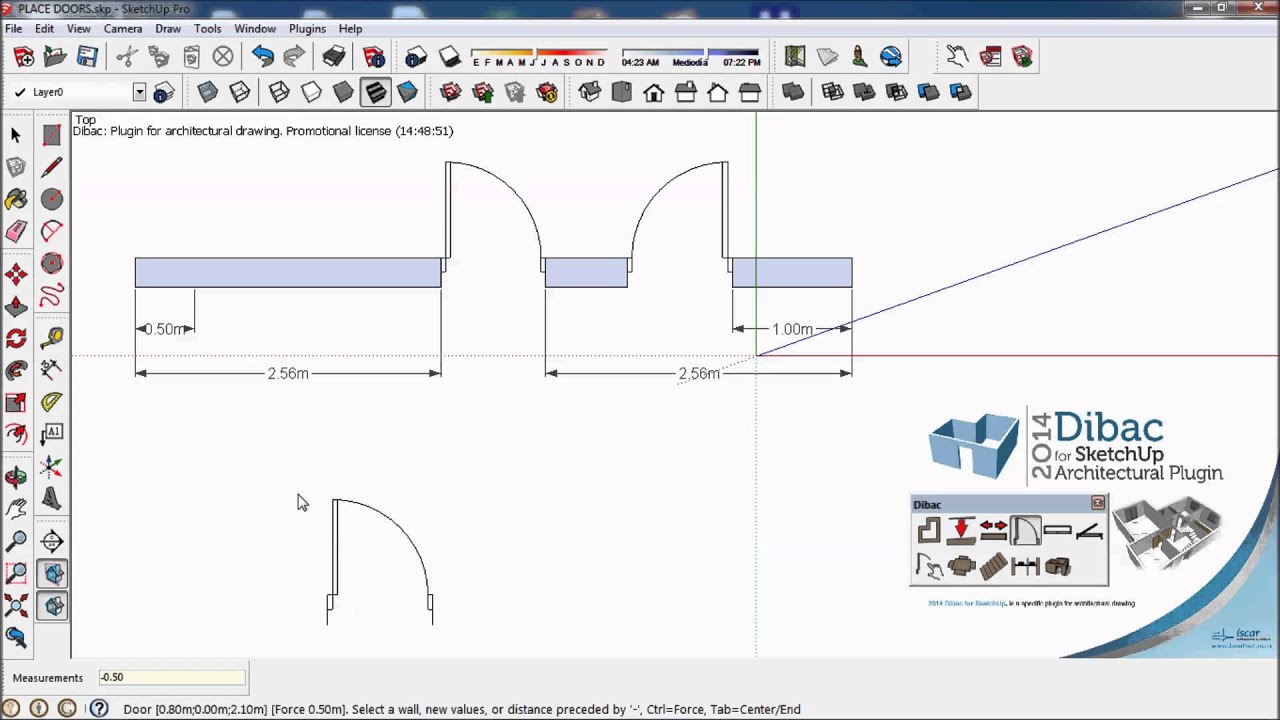Click the 0.50m dimension label
1280x720 pixels.
point(165,329)
